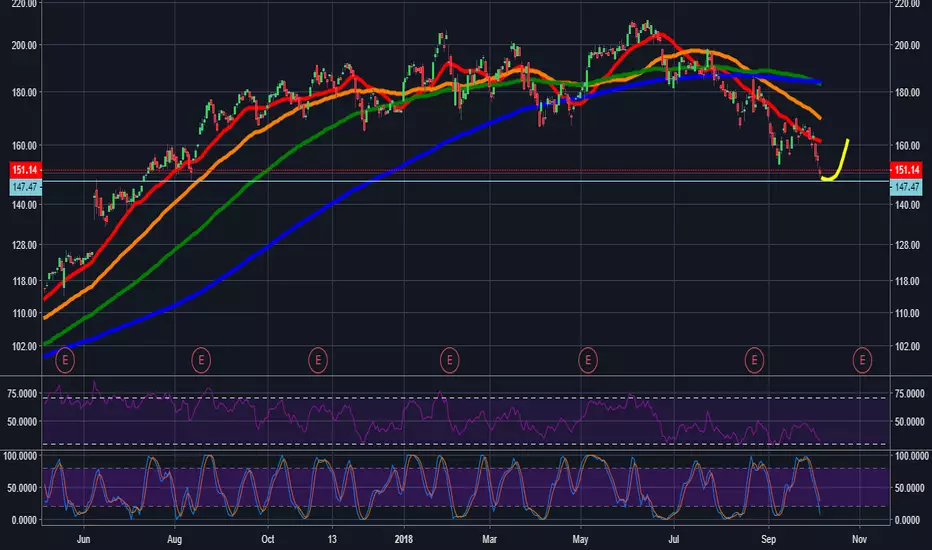This screenshot has width=932, height=550.
Task: Click the 75.0000 RSI level on right axis
Action: pyautogui.click(x=909, y=394)
